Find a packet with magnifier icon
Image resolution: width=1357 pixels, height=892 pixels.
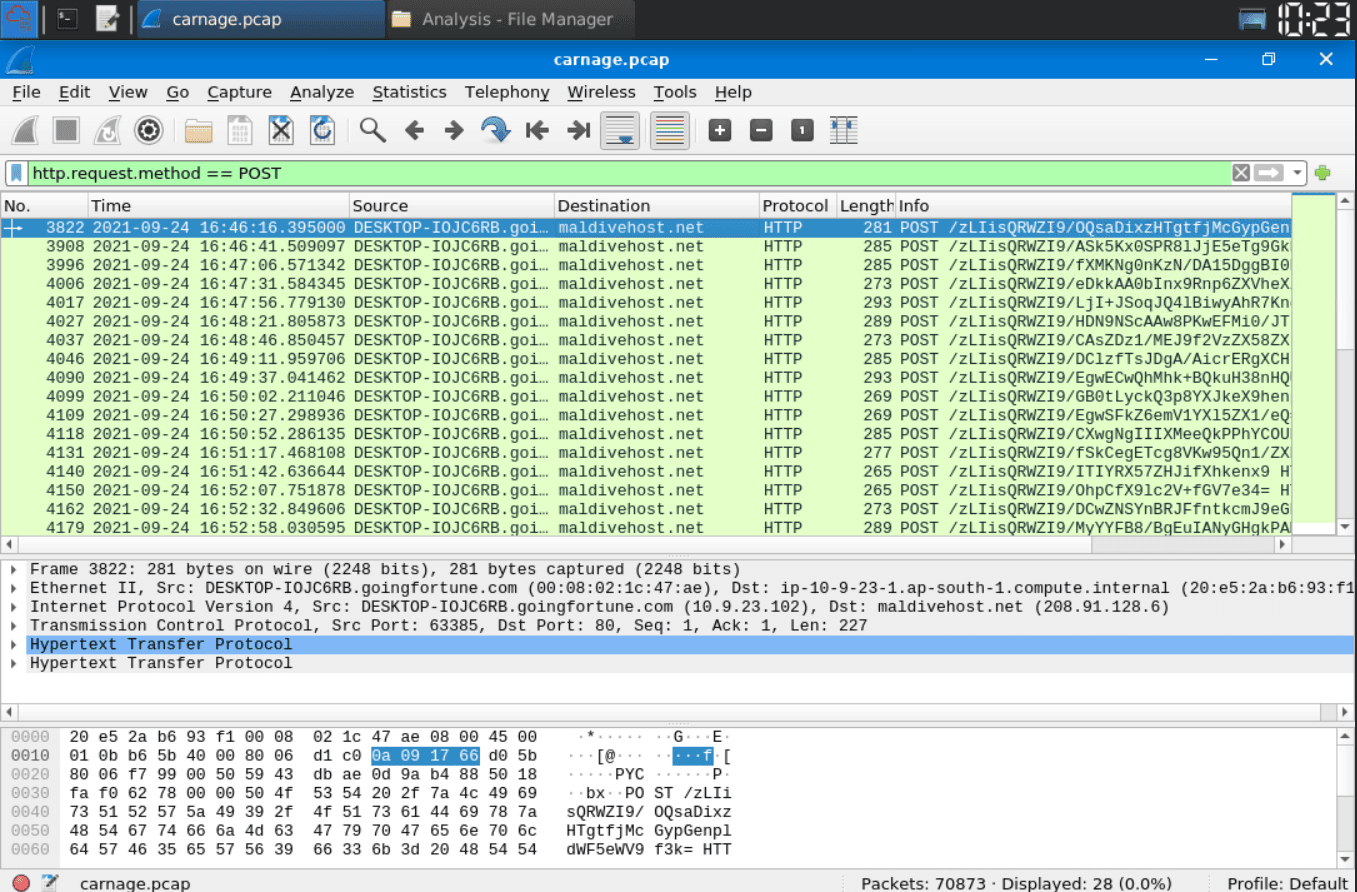[x=373, y=130]
